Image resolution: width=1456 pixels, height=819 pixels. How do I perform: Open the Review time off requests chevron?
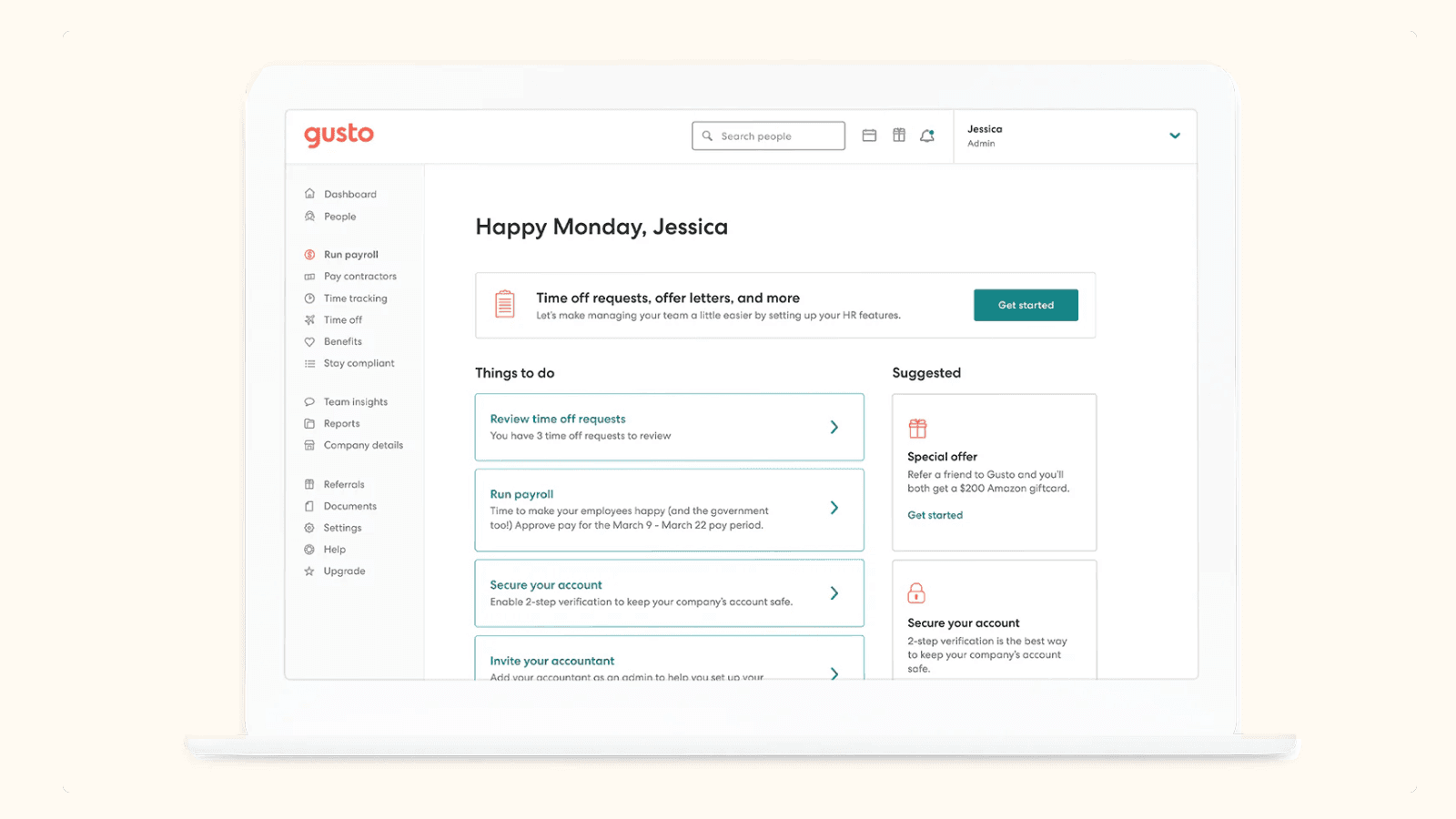834,427
